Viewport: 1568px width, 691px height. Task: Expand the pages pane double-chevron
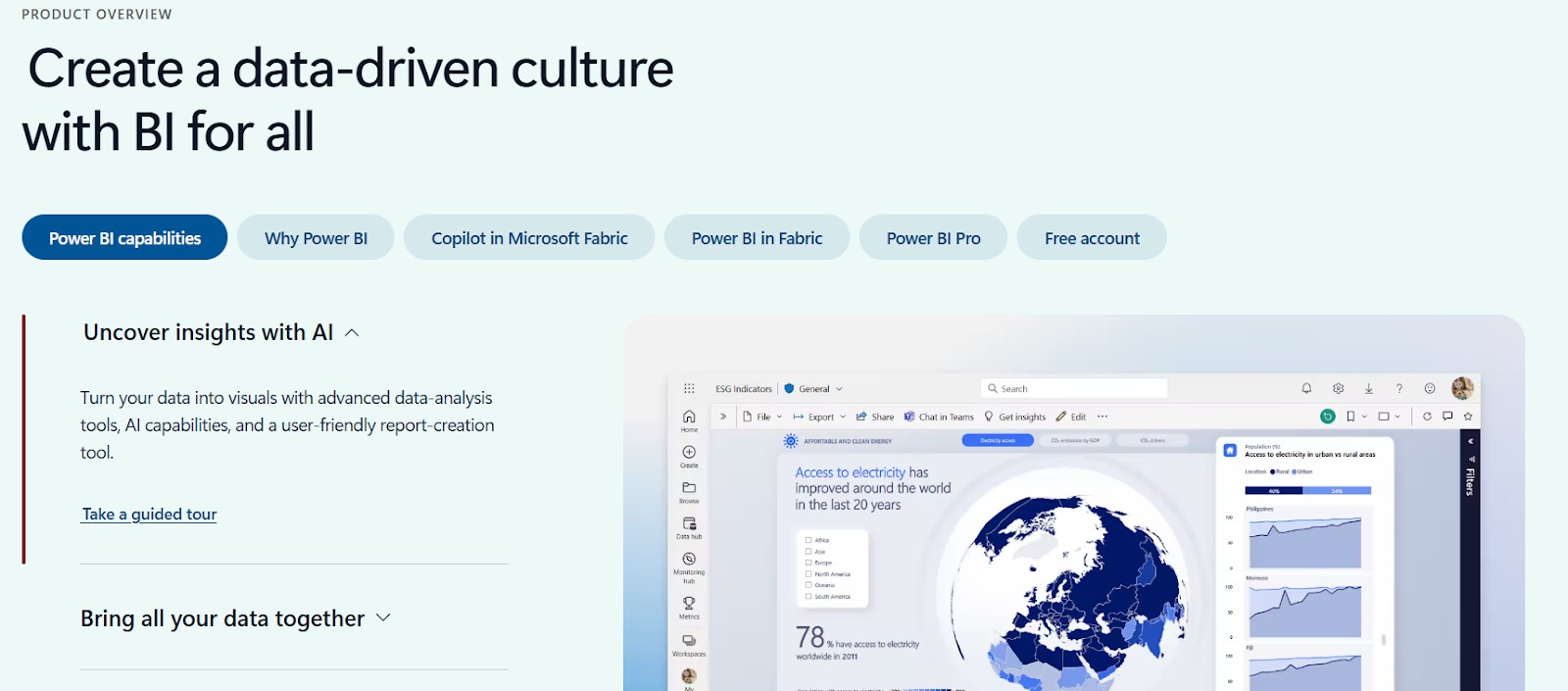(x=723, y=417)
